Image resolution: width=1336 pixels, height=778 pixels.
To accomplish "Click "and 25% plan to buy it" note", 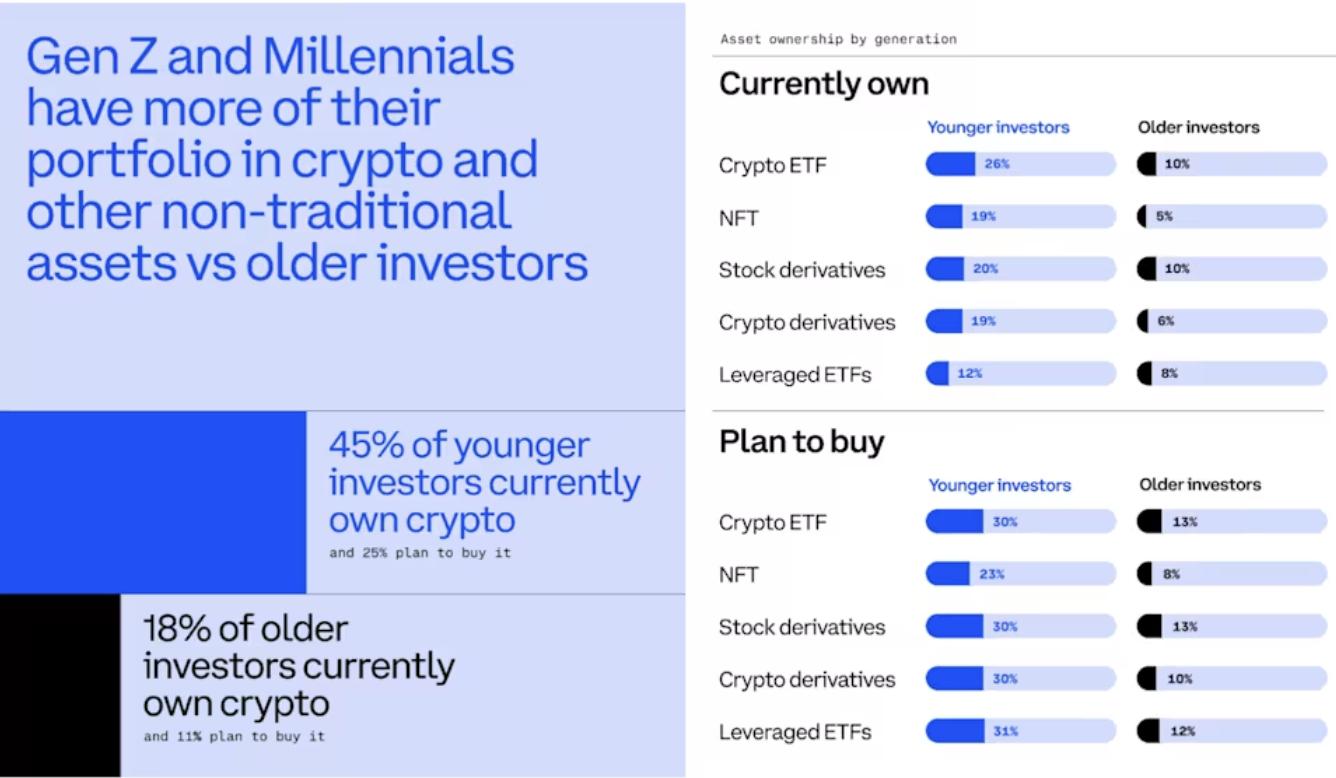I will pyautogui.click(x=420, y=553).
